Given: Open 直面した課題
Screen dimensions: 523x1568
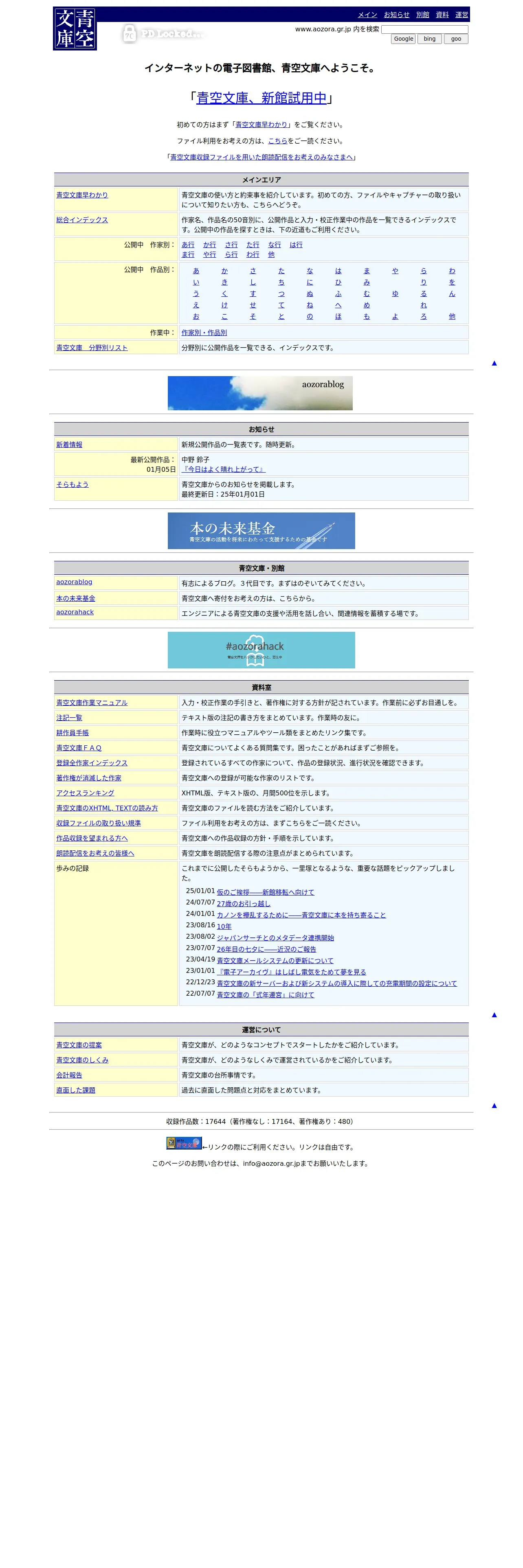Looking at the screenshot, I should click(75, 1090).
